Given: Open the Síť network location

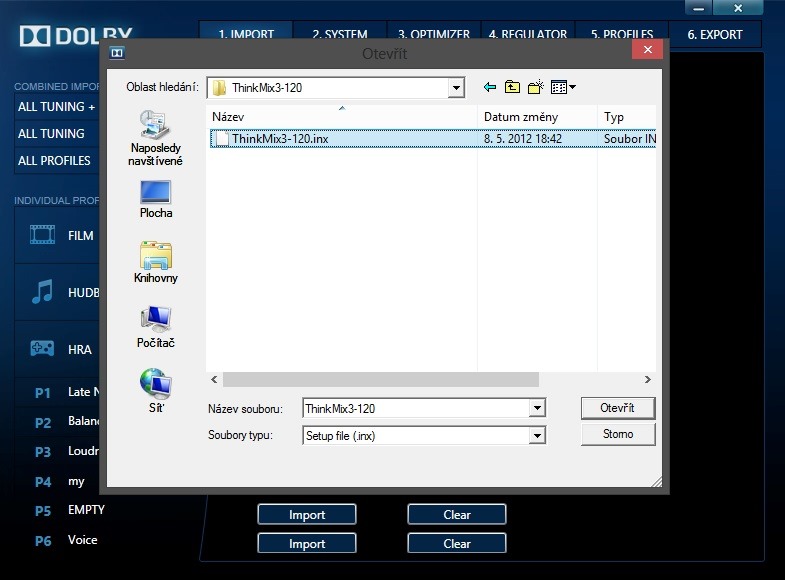Looking at the screenshot, I should click(155, 391).
